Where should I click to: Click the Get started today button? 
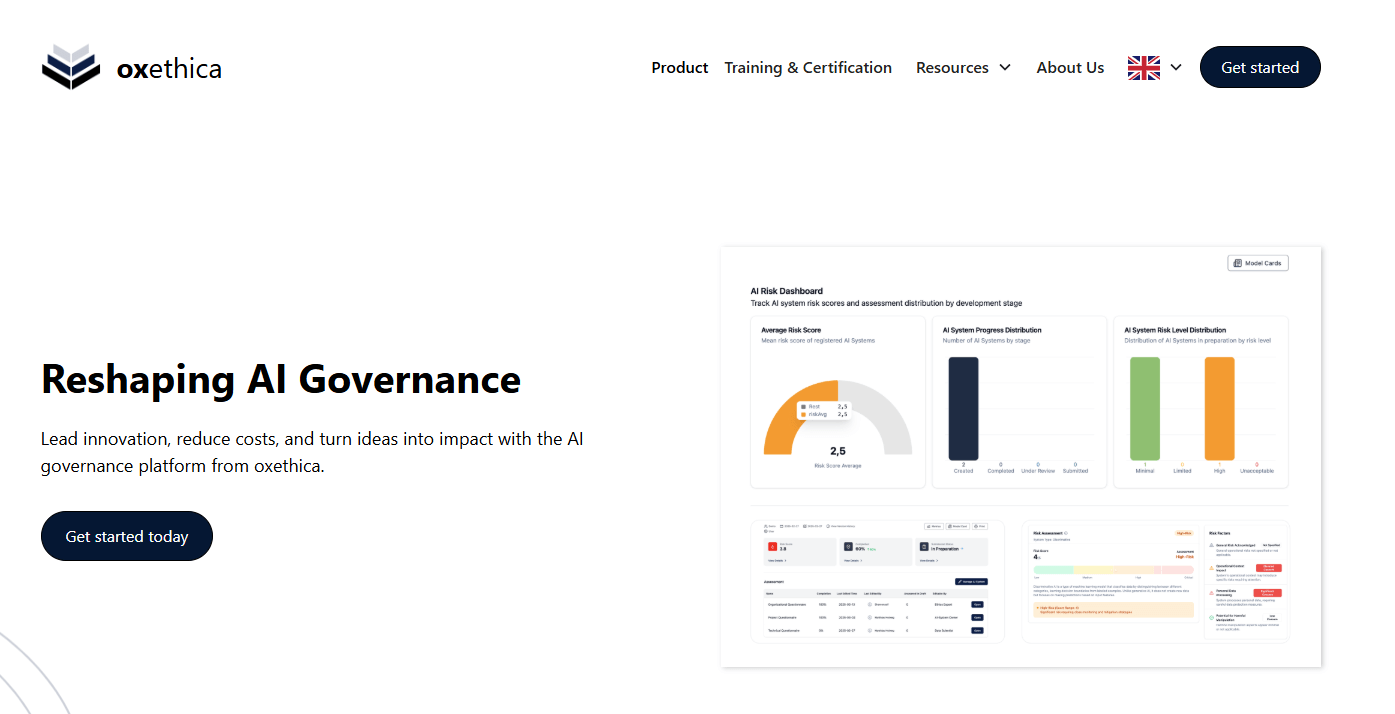126,536
